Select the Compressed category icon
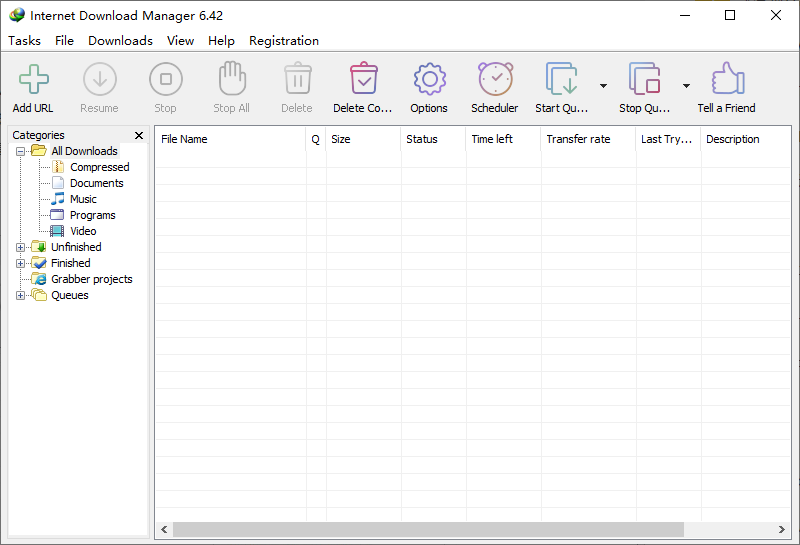The image size is (800, 545). [x=58, y=167]
